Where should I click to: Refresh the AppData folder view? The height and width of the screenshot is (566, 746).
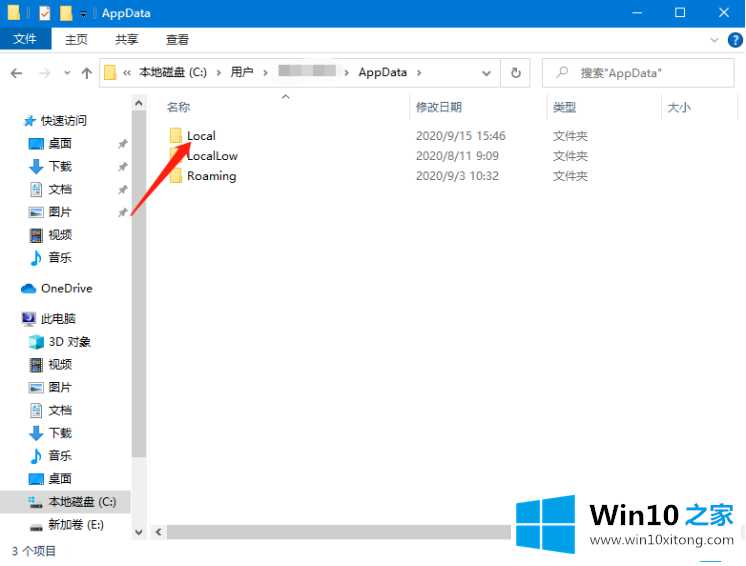515,73
